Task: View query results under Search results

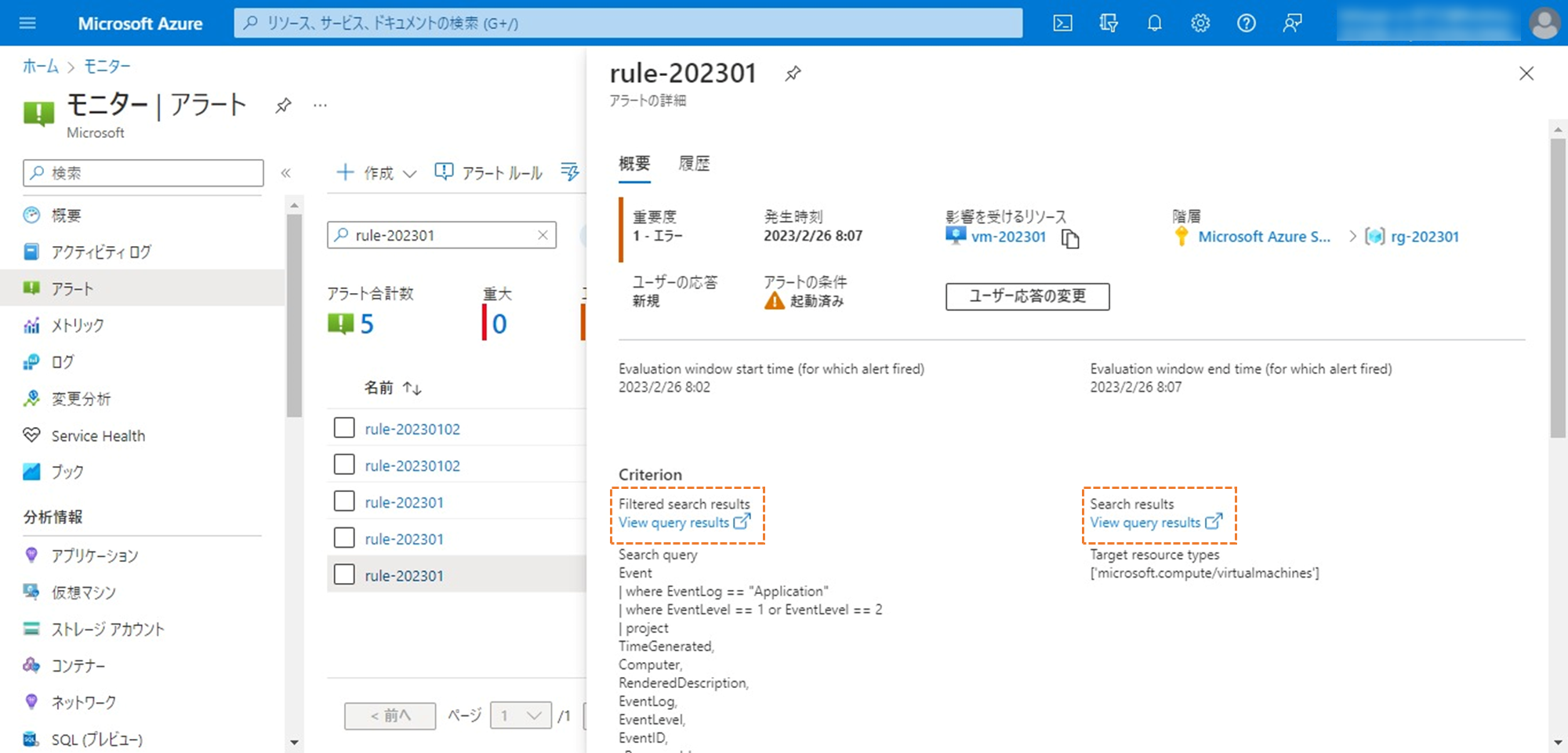Action: (1156, 523)
